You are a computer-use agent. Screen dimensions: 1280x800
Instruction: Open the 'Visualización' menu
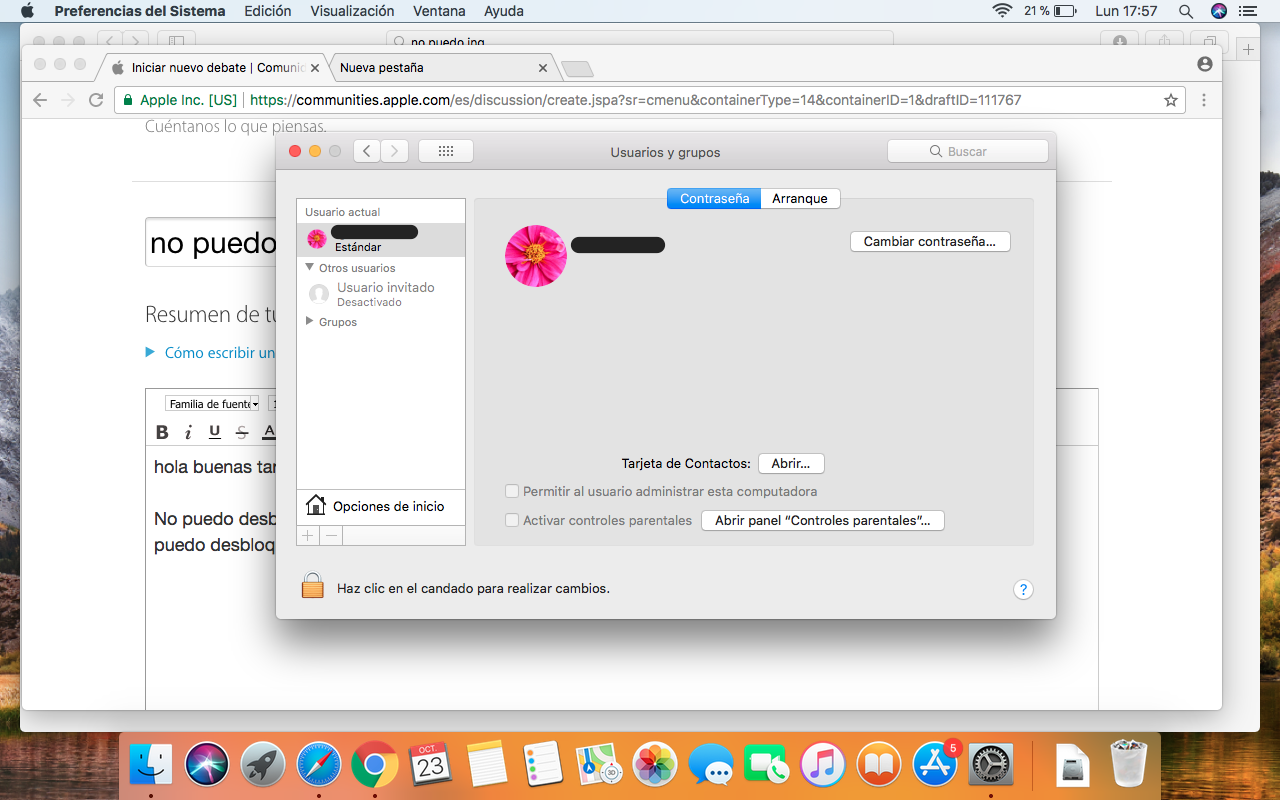pos(352,11)
